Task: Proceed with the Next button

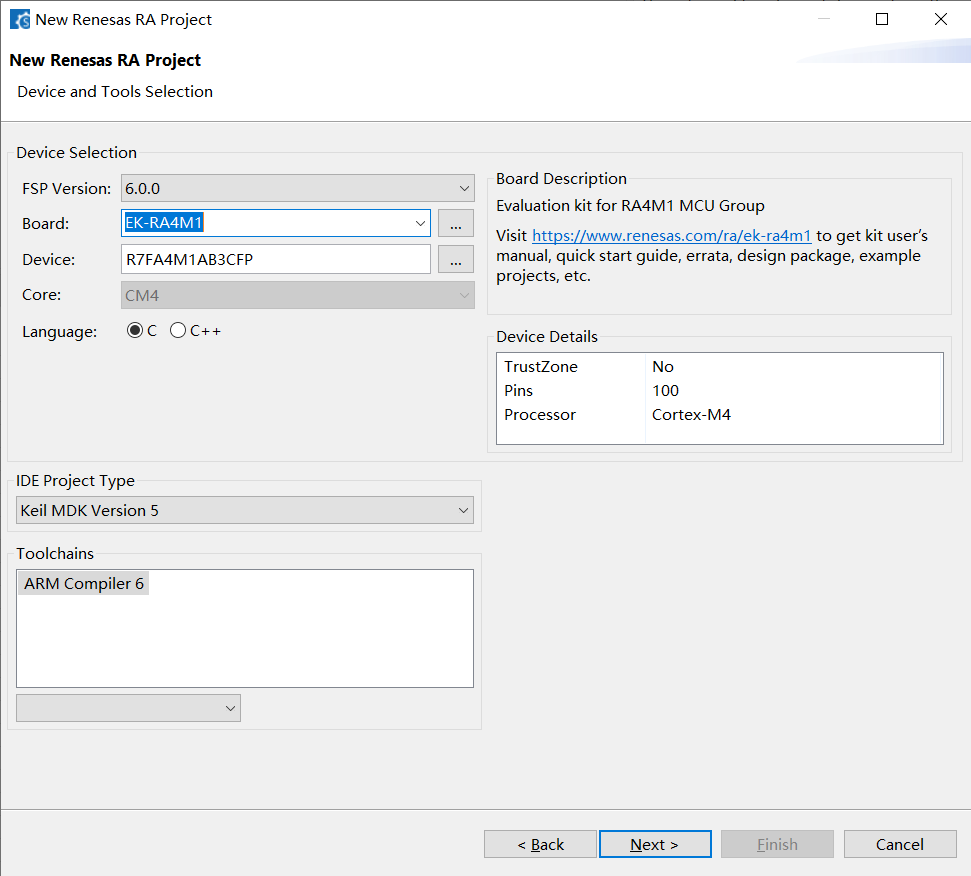Action: (655, 844)
